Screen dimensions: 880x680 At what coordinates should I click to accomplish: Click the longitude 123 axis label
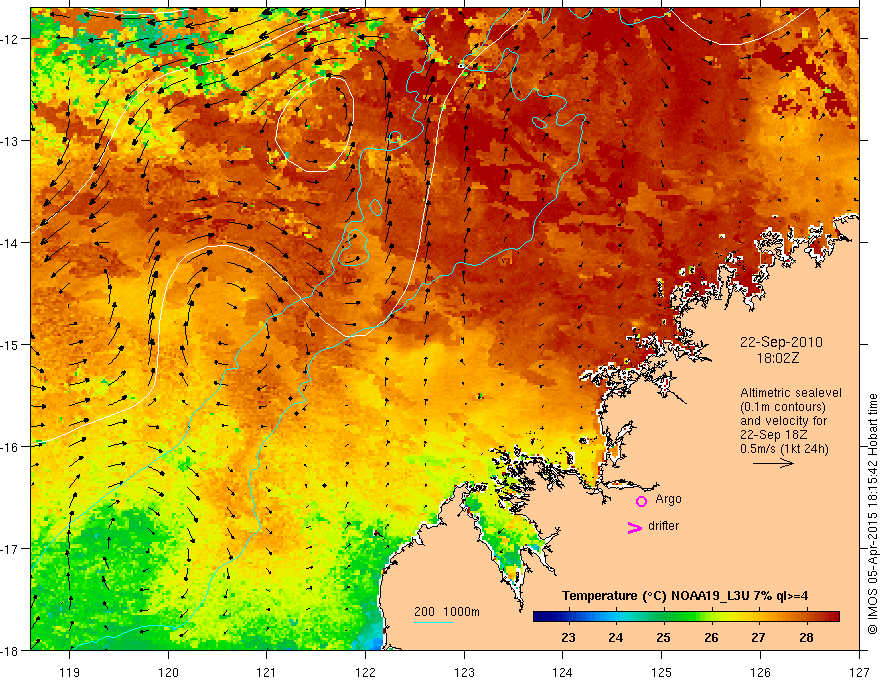[x=464, y=672]
